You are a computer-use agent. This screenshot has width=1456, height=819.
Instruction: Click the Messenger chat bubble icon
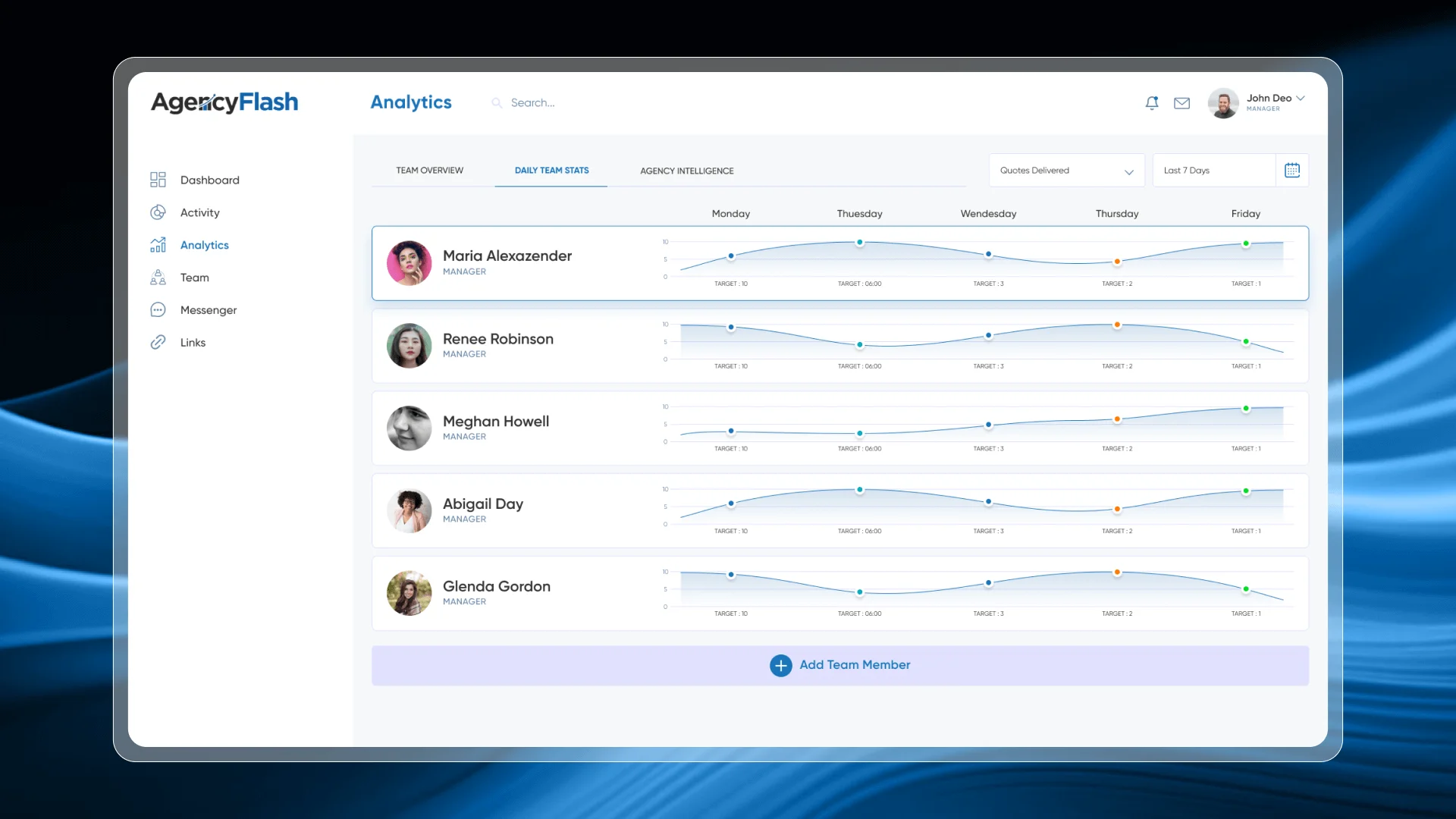(x=158, y=310)
